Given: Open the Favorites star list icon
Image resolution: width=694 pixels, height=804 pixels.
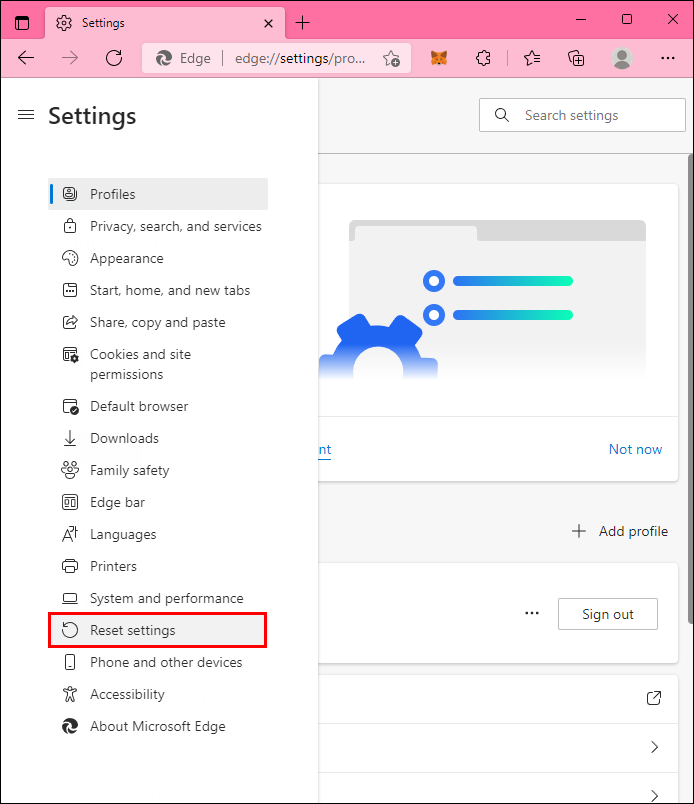Looking at the screenshot, I should pyautogui.click(x=531, y=58).
